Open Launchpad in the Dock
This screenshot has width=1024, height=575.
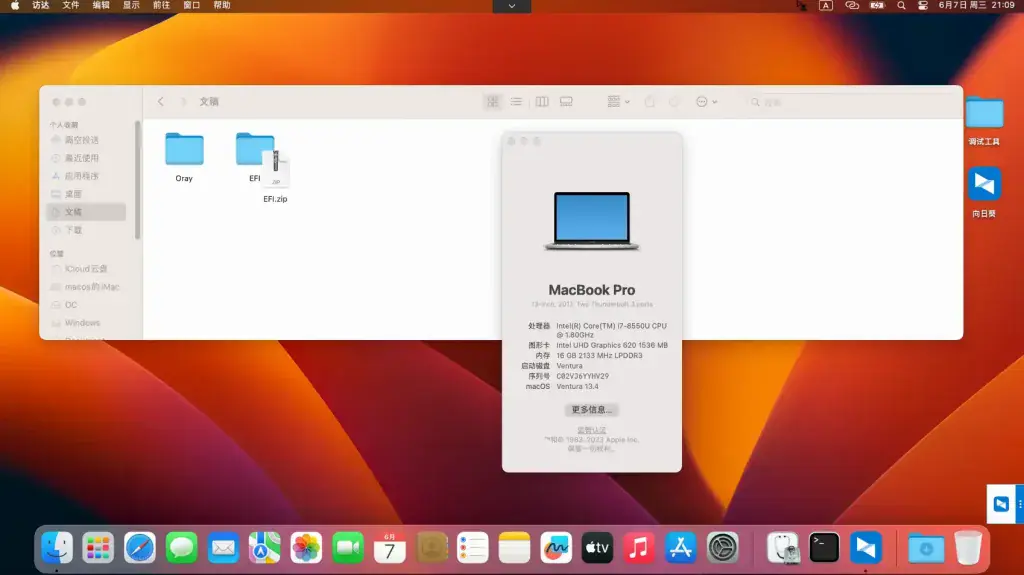click(x=98, y=548)
